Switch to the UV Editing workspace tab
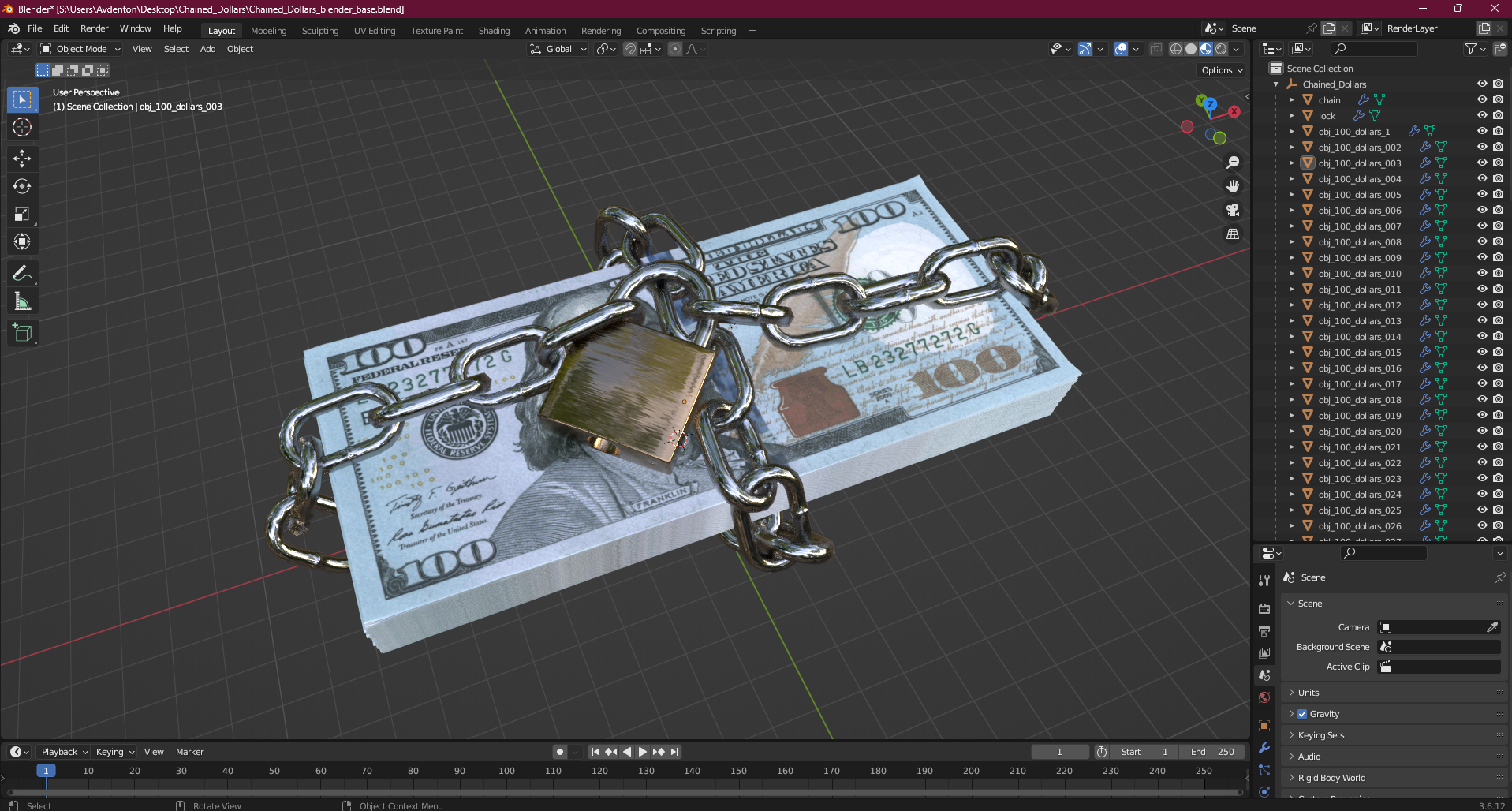 (x=375, y=31)
